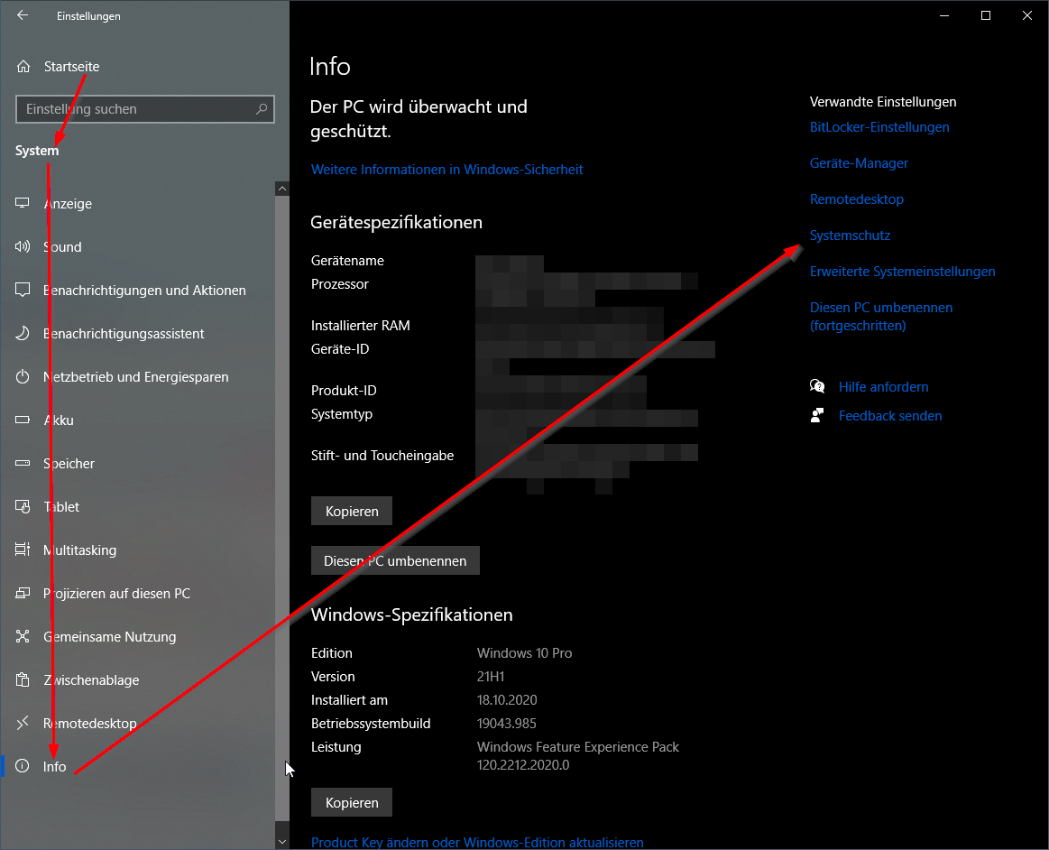Image resolution: width=1049 pixels, height=850 pixels.
Task: Click the Zwischenablage clipboard icon
Action: [x=23, y=680]
